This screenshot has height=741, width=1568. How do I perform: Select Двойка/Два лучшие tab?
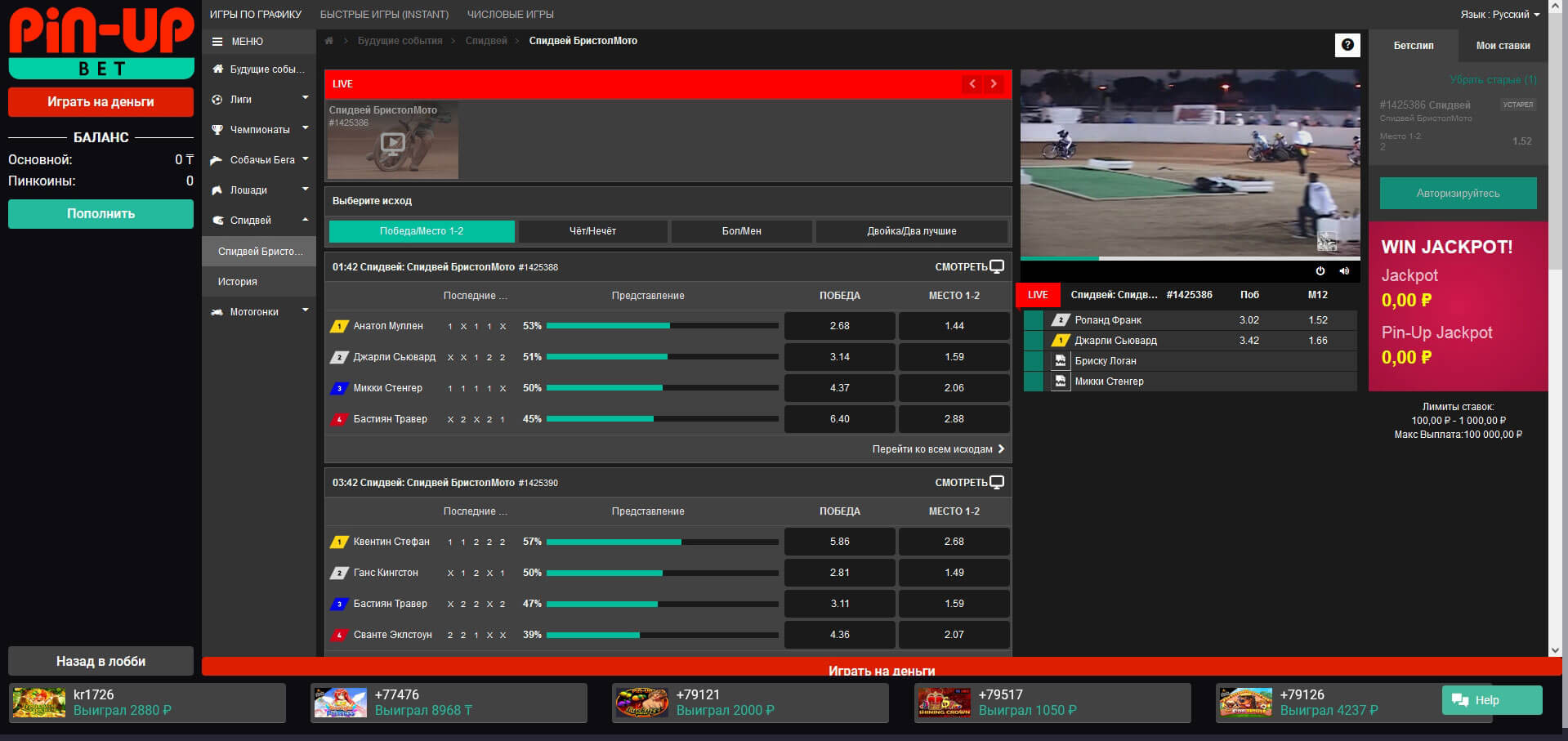911,231
